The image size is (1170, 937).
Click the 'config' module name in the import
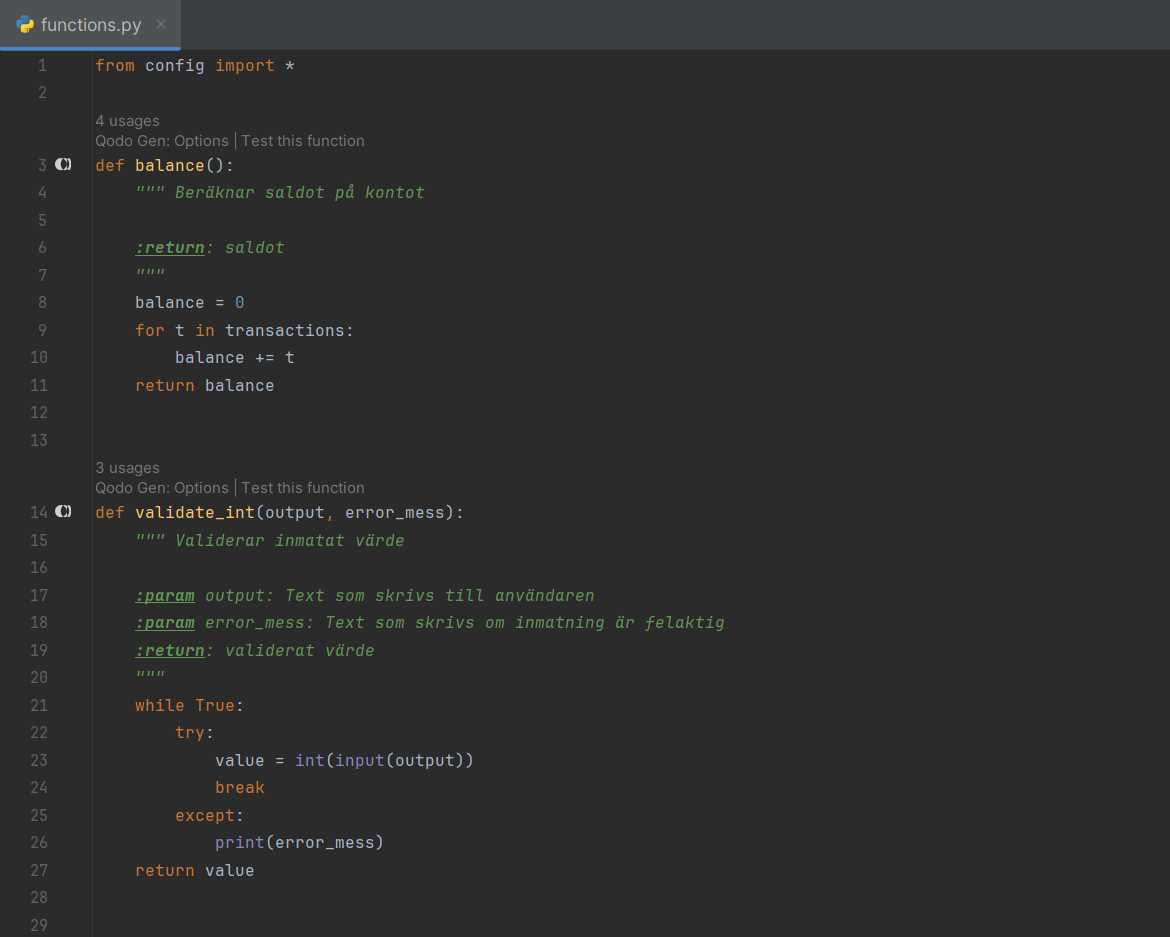pos(174,66)
